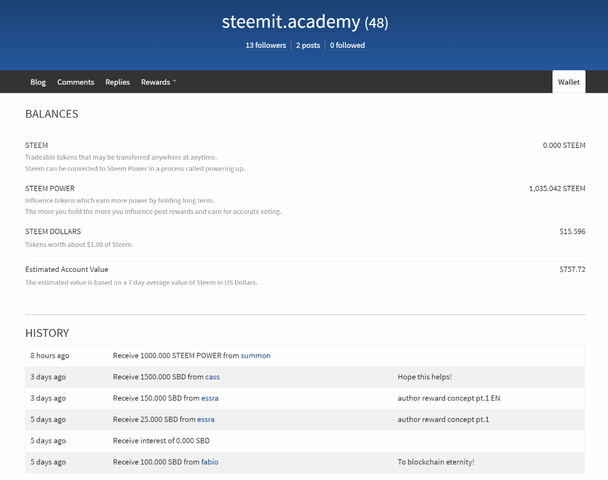Open fabio's profile link in history

pos(210,462)
